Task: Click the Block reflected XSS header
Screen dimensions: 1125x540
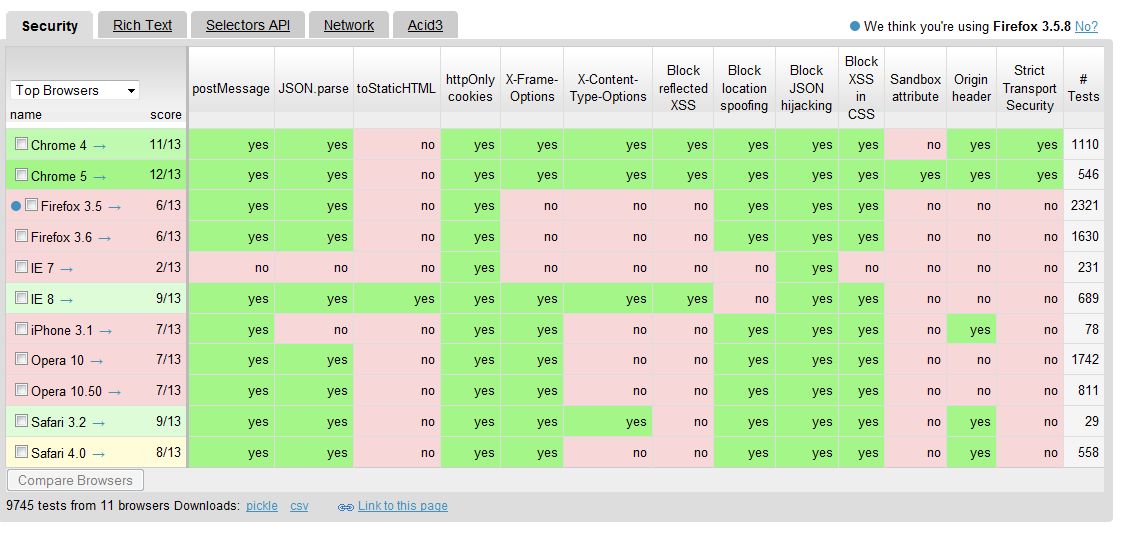Action: click(683, 88)
